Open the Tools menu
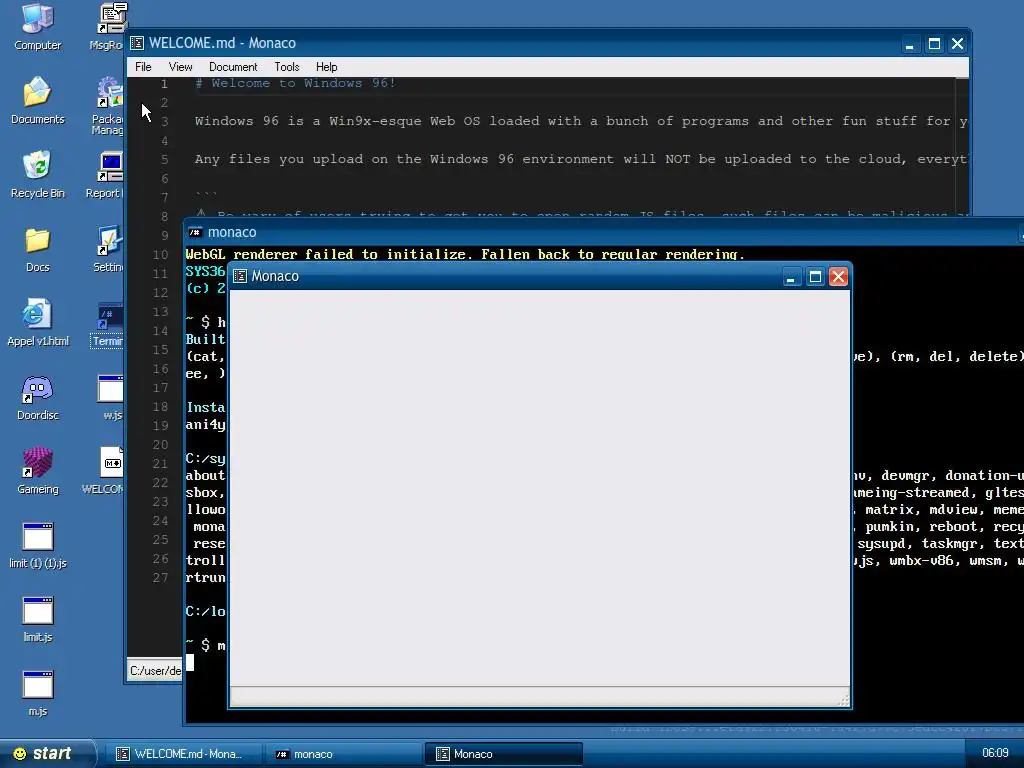This screenshot has height=768, width=1024. tap(287, 67)
